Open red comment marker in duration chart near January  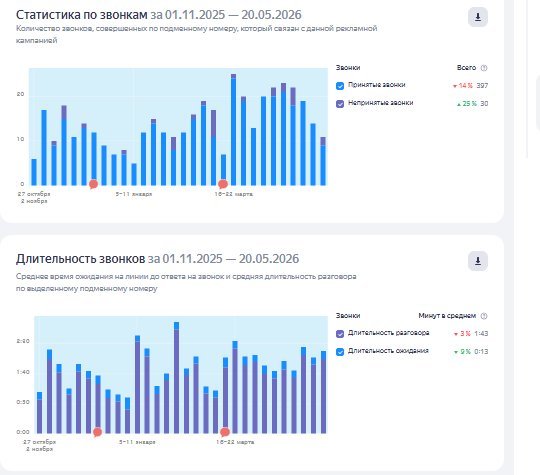point(97,432)
